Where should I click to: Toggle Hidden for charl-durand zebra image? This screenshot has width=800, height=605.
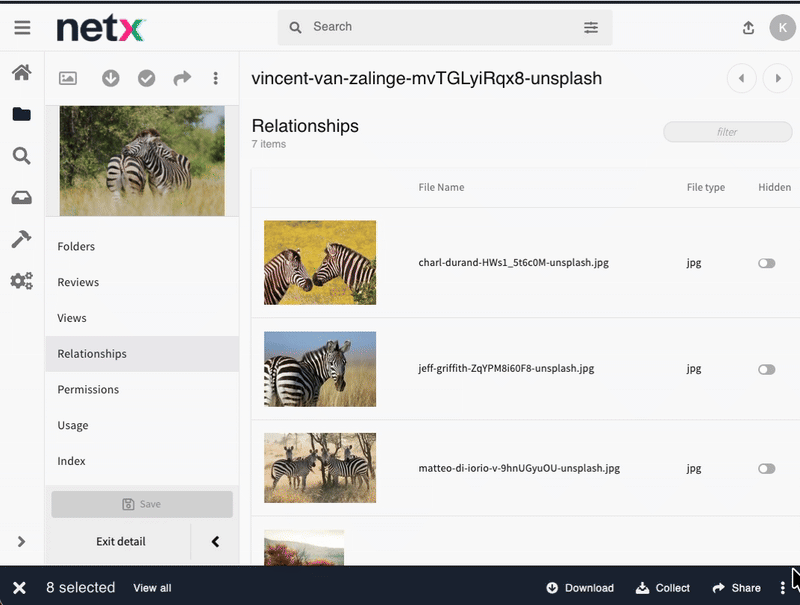767,263
